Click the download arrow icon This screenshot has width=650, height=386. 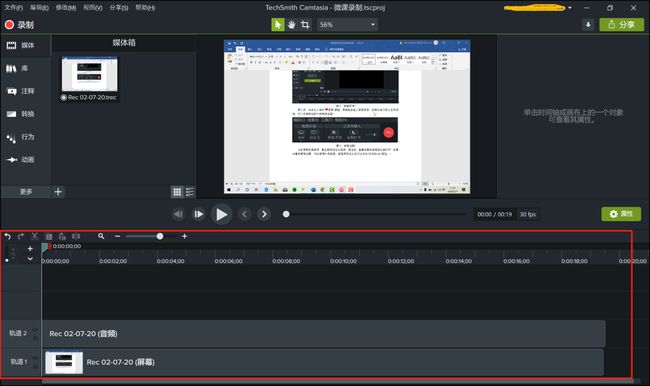(588, 25)
